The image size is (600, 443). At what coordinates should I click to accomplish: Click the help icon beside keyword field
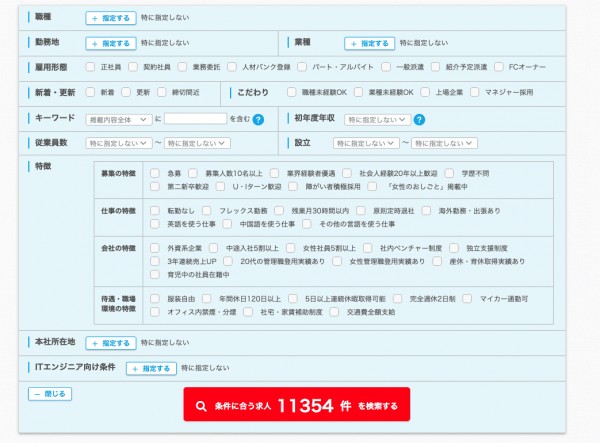click(258, 119)
